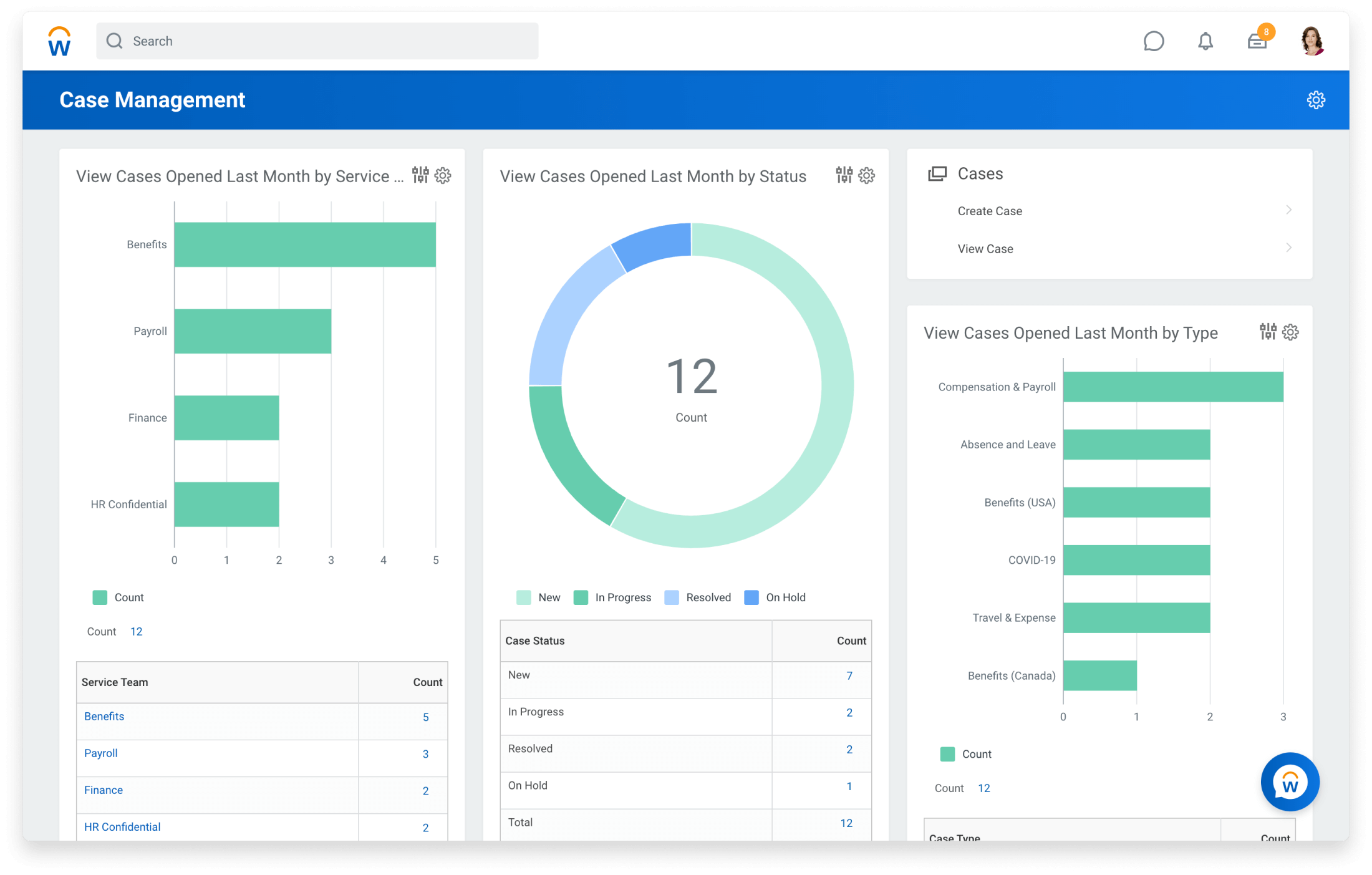The image size is (1372, 875).
Task: Expand the Create Case chevron
Action: click(1288, 210)
